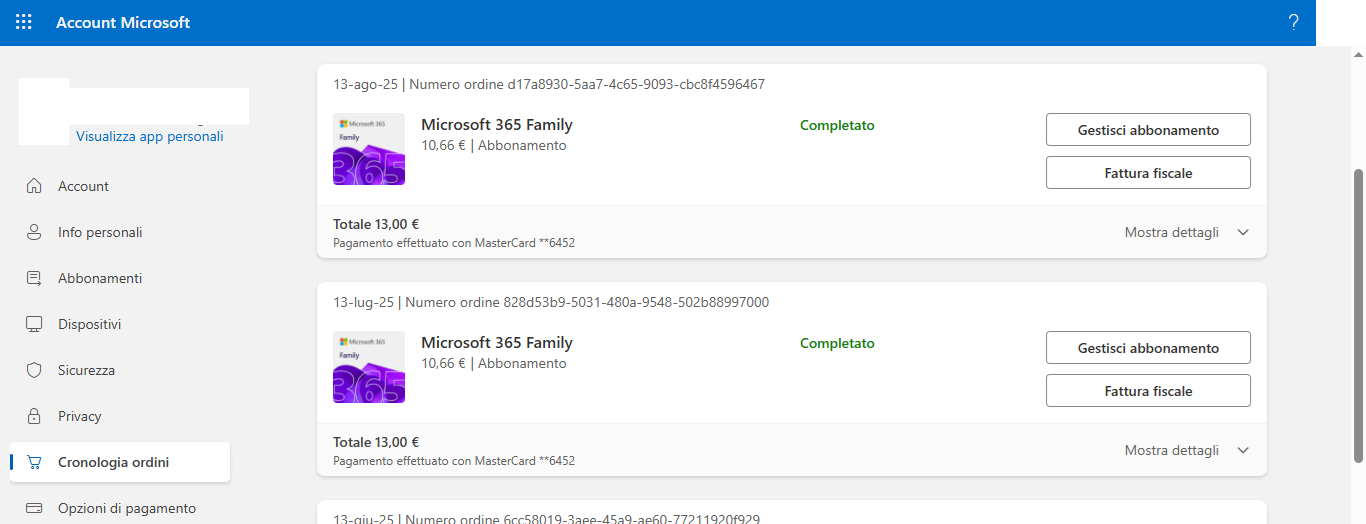Click the Visualizza app personali link
The height and width of the screenshot is (524, 1366).
[x=150, y=136]
